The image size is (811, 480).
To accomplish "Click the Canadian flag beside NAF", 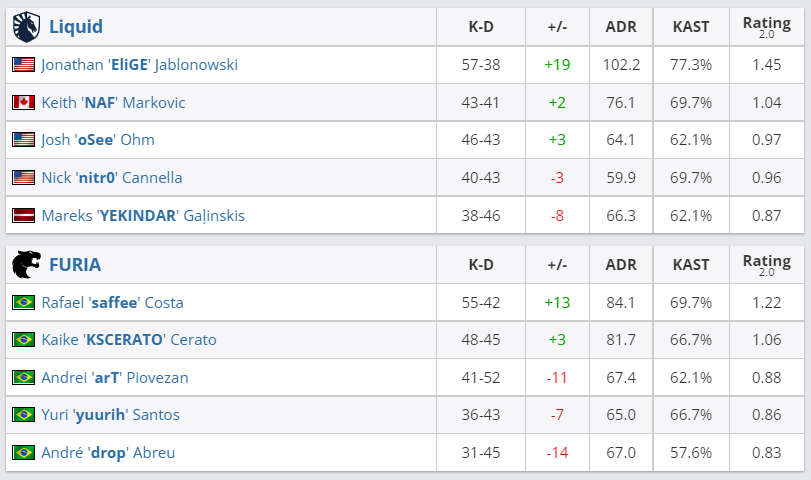I will tap(23, 102).
